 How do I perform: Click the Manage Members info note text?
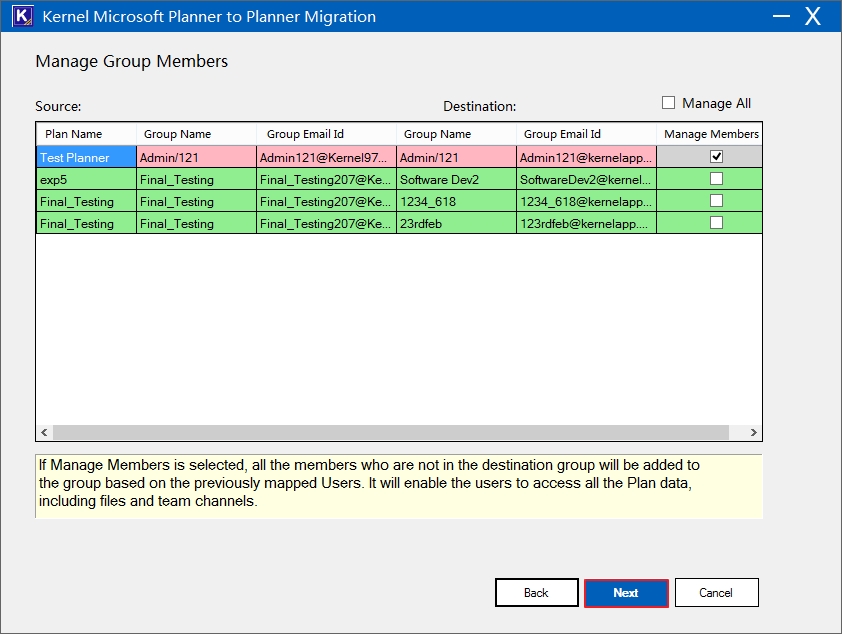pos(369,483)
